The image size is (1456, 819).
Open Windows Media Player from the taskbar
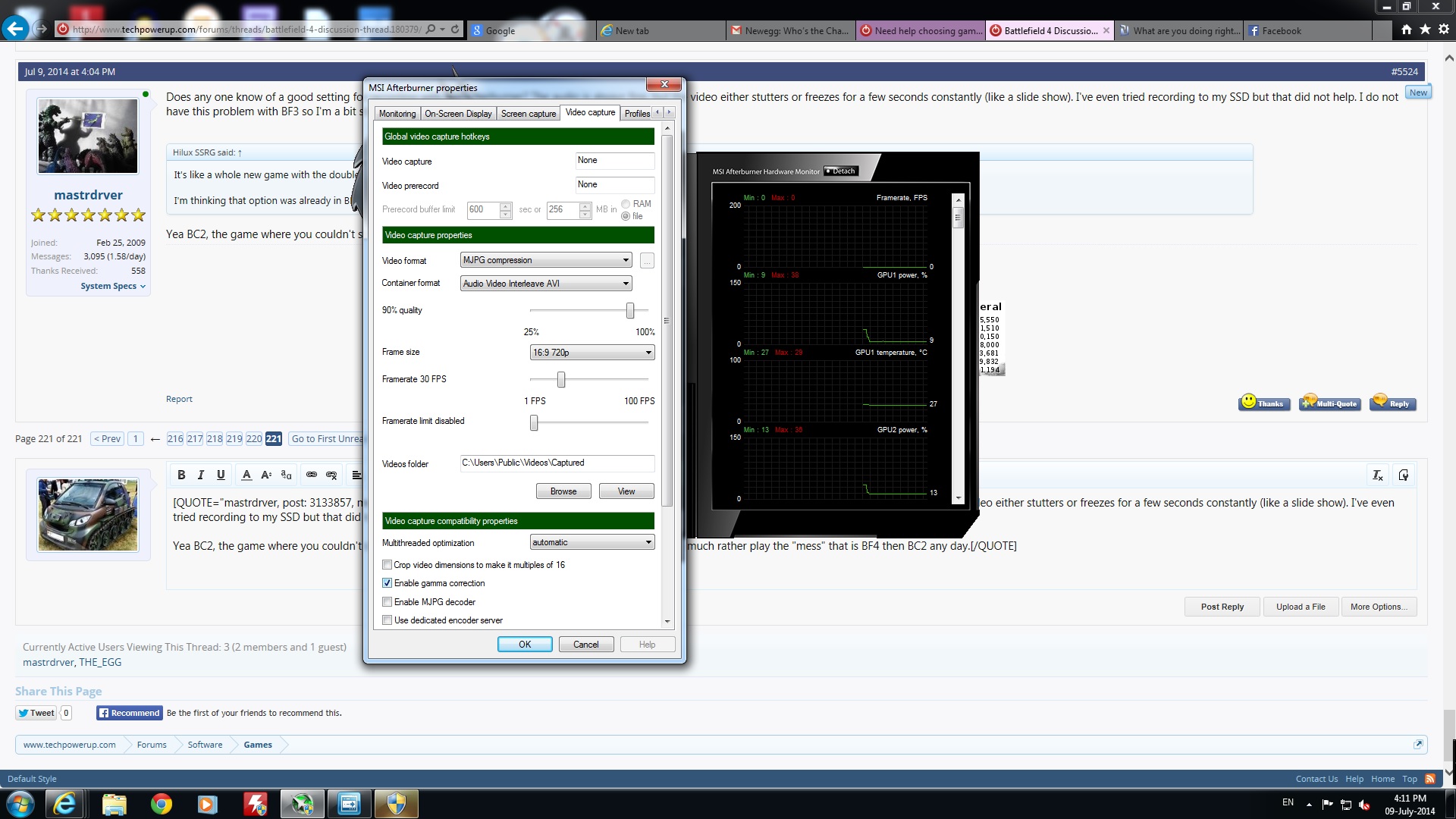(207, 804)
